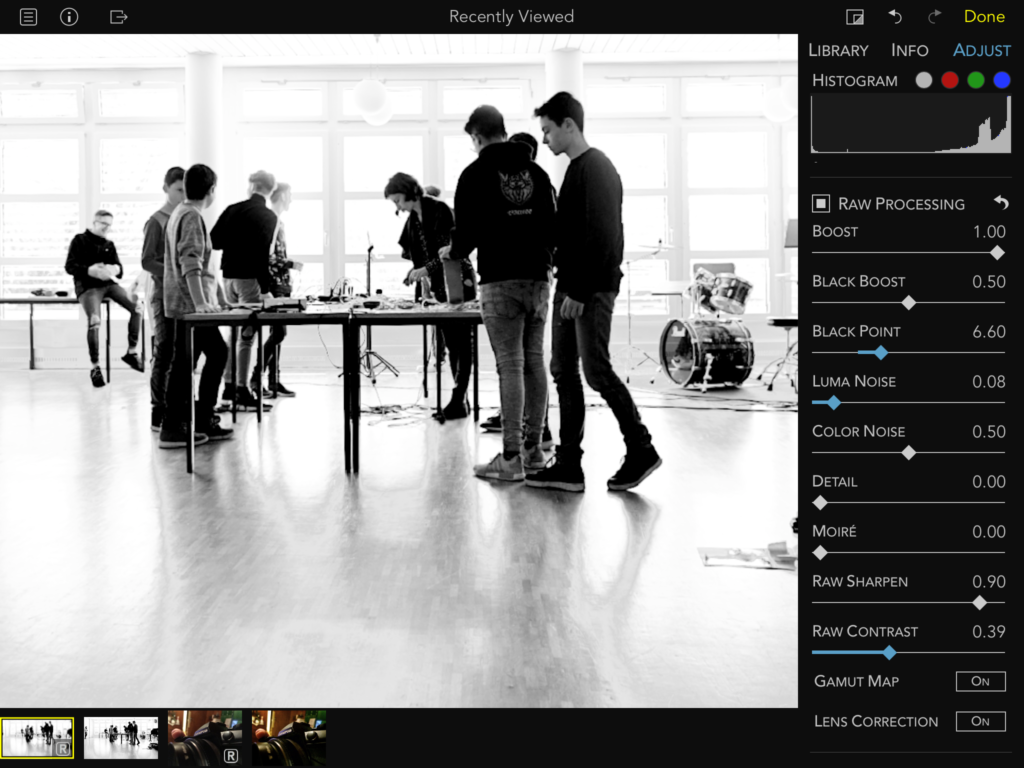Click the histogram graph
Image resolution: width=1024 pixels, height=768 pixels.
(x=911, y=125)
